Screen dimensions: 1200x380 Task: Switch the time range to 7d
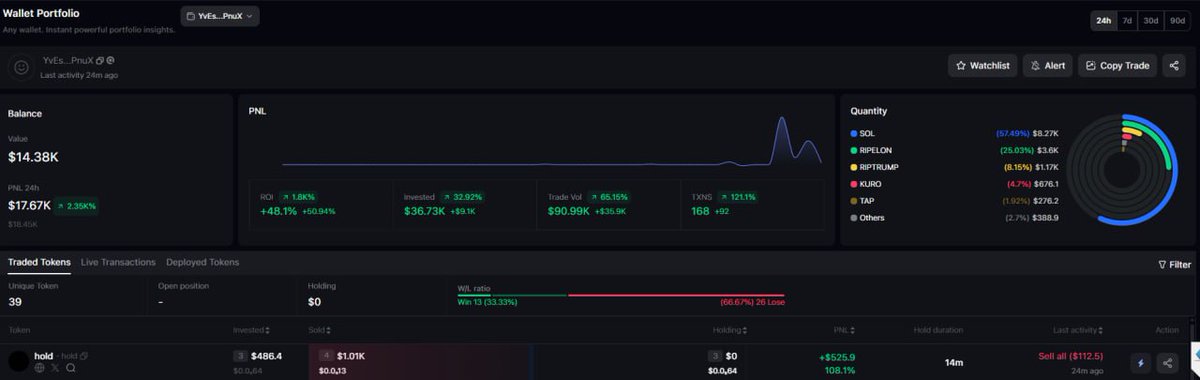[1127, 20]
